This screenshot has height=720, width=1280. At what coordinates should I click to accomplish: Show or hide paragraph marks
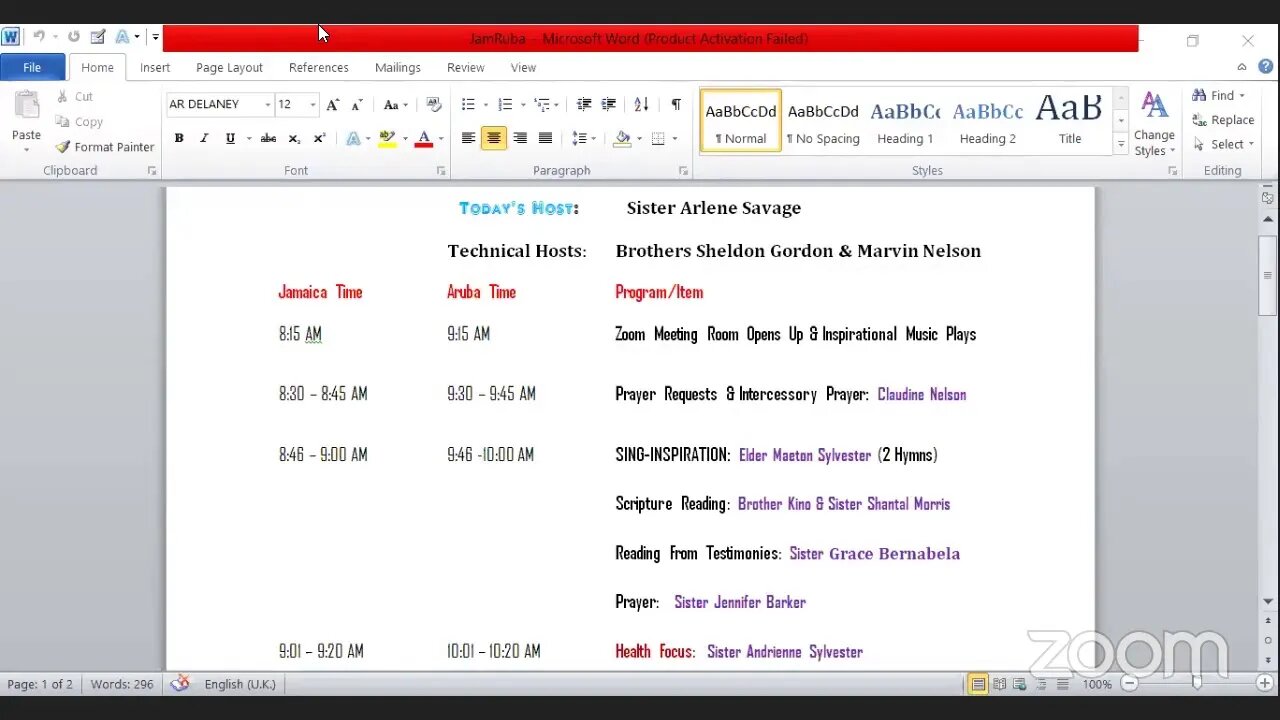pos(676,104)
